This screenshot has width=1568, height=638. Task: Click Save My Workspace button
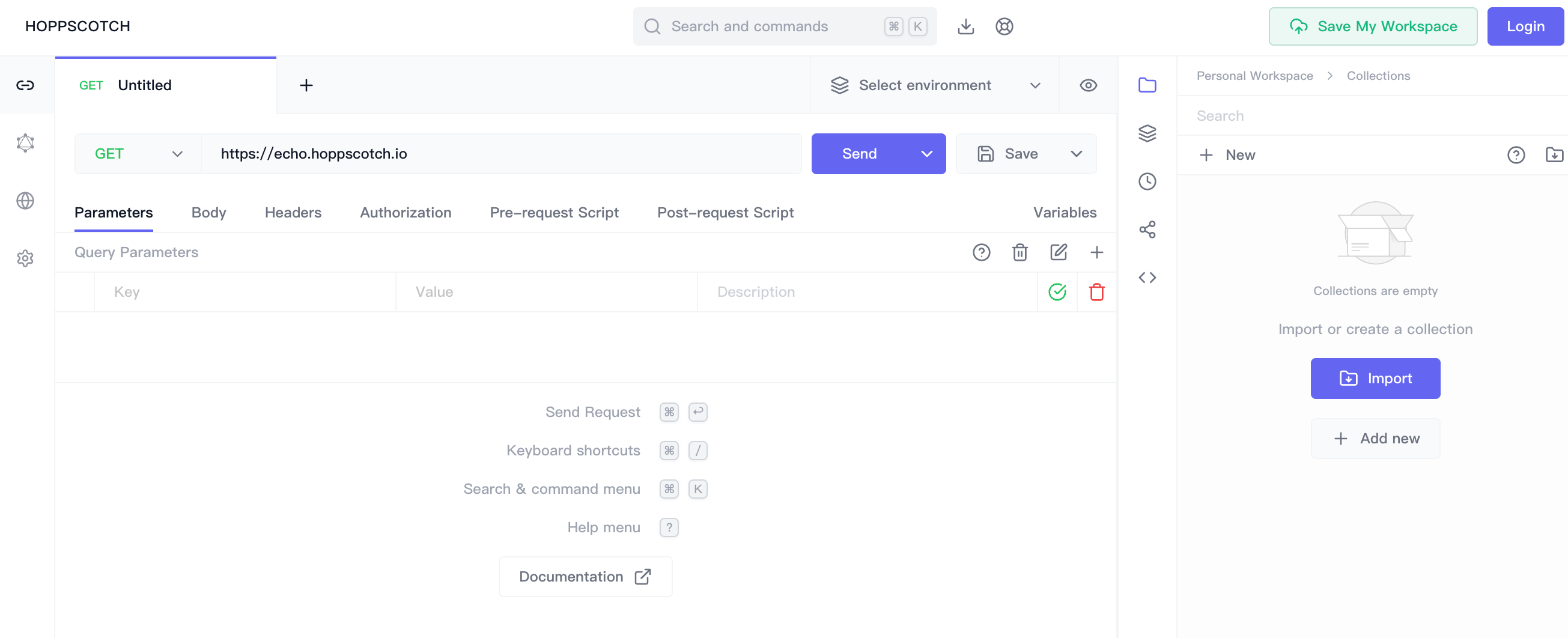pyautogui.click(x=1373, y=26)
